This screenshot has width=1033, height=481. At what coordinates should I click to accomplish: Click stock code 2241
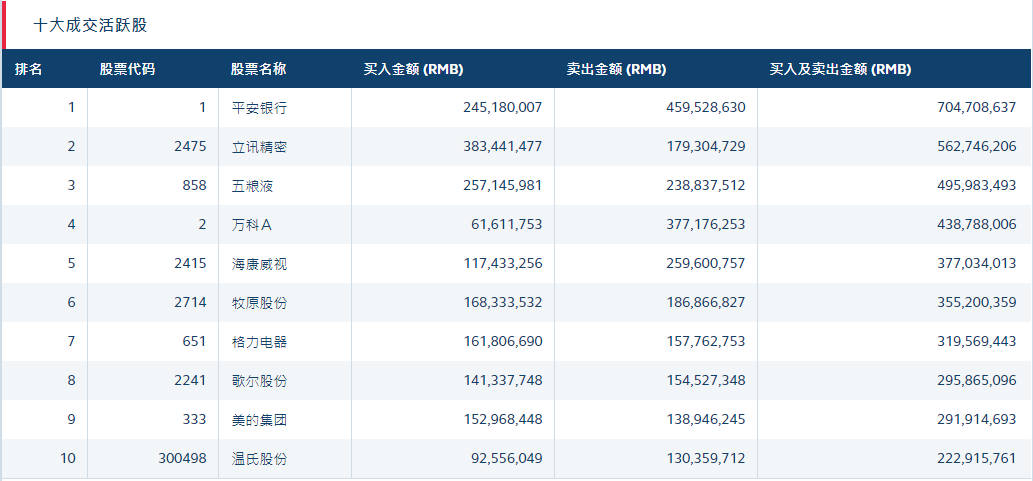coord(190,380)
